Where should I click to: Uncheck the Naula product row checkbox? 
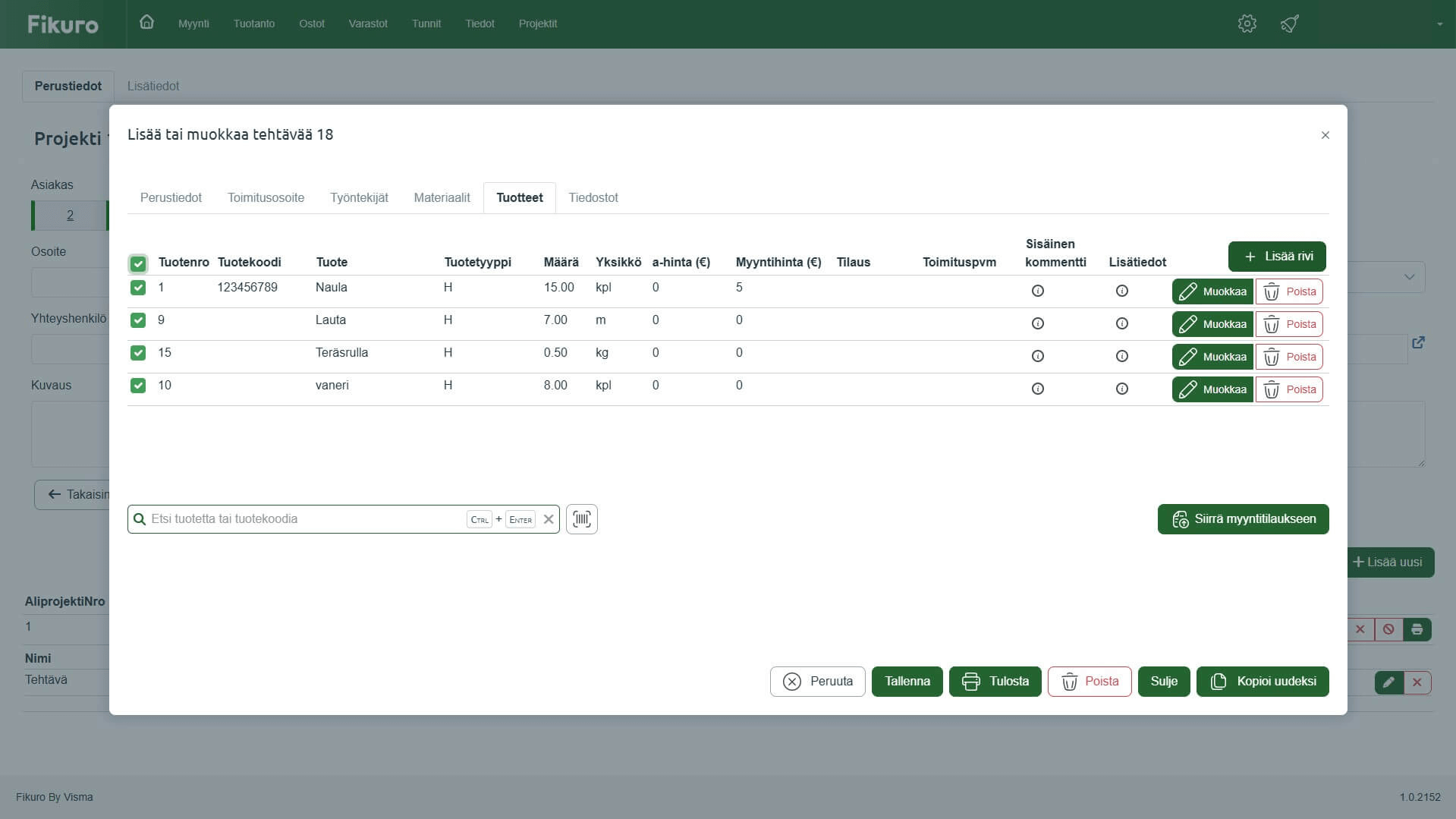[x=138, y=288]
